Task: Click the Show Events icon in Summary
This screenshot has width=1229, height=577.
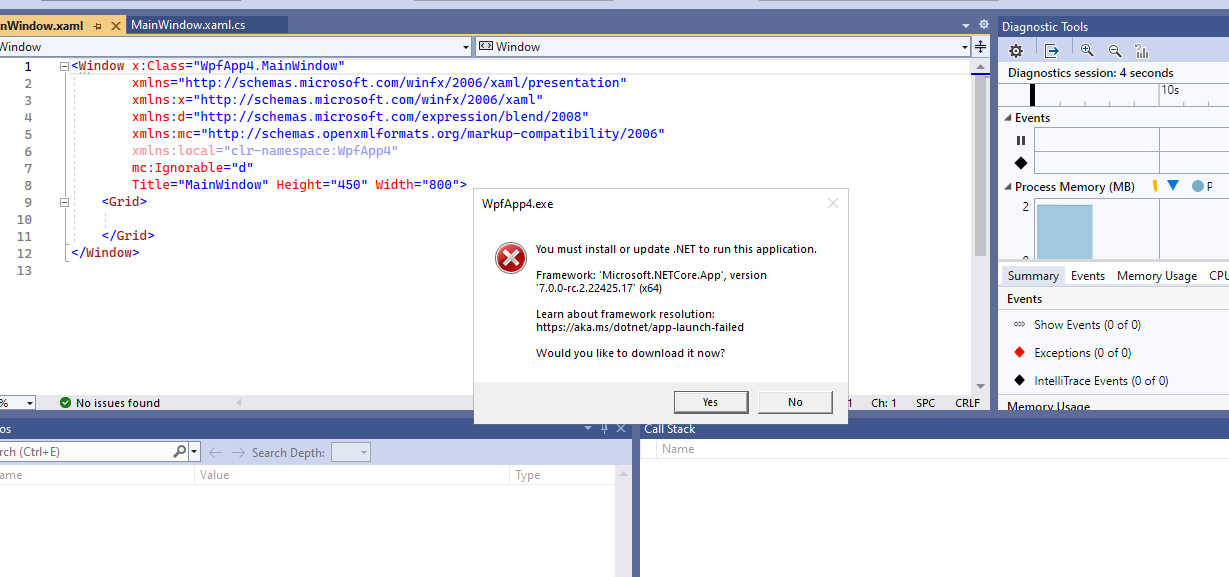Action: point(1019,325)
